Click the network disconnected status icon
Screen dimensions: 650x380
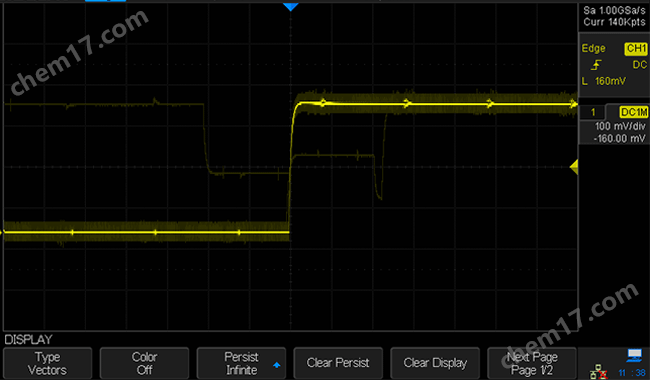[x=599, y=372]
